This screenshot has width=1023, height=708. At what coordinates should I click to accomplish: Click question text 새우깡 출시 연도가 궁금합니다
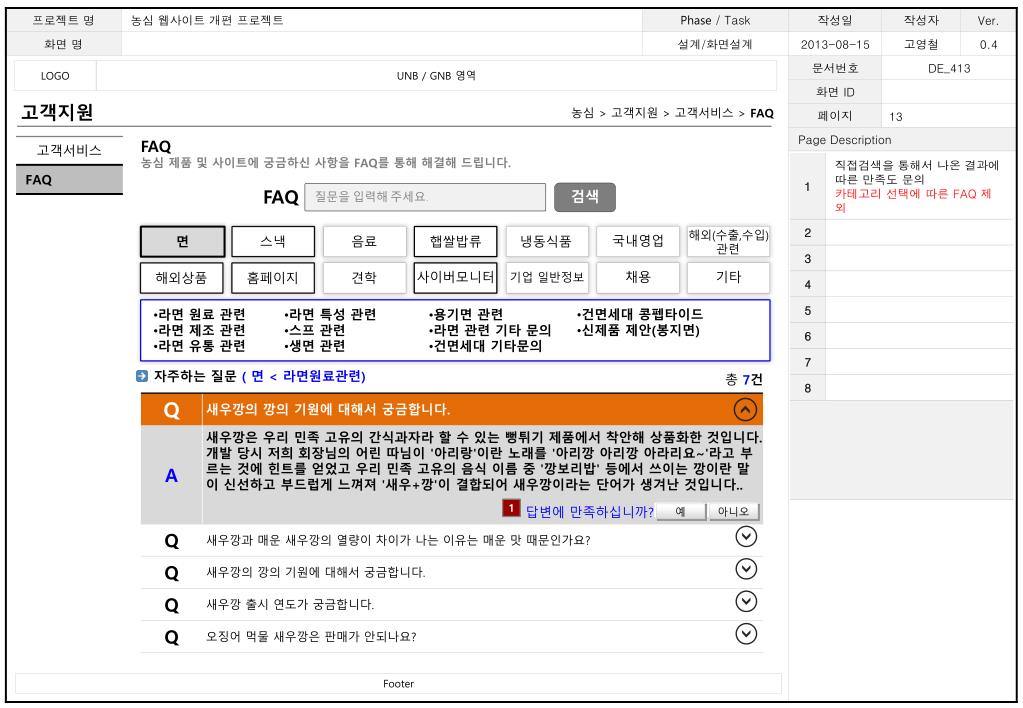coord(290,604)
